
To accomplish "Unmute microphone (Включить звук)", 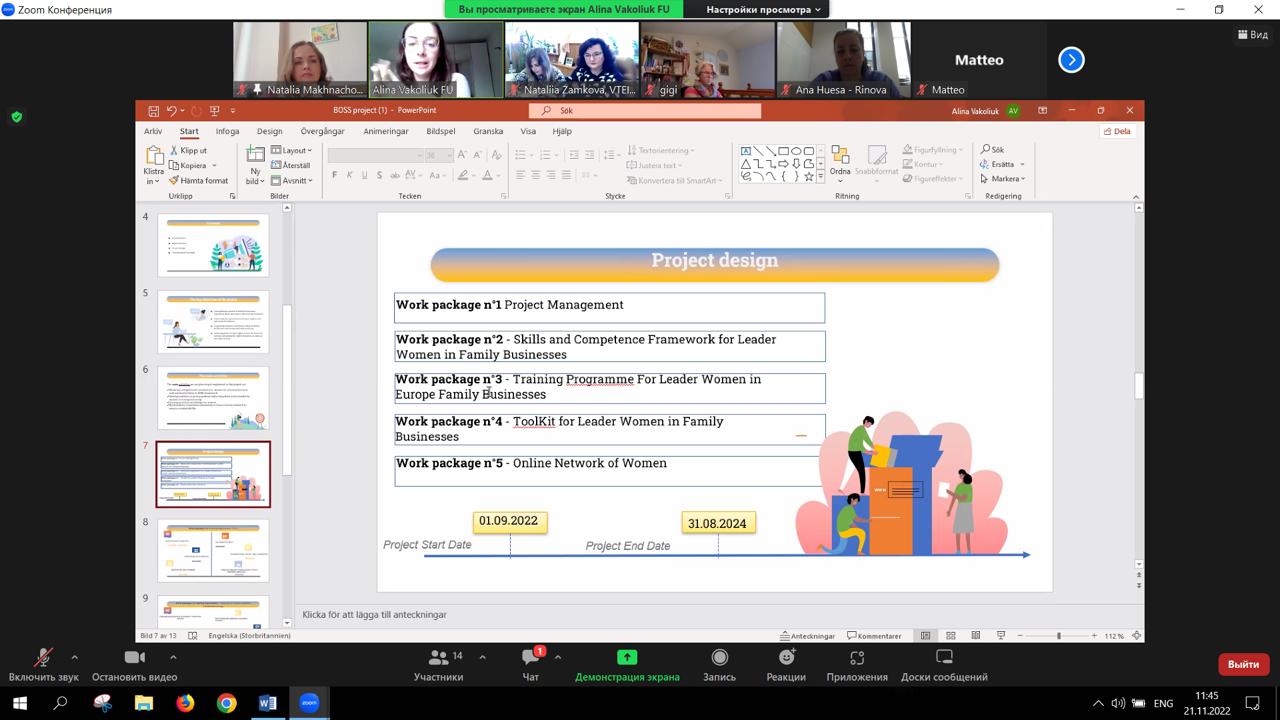I will pos(43,658).
